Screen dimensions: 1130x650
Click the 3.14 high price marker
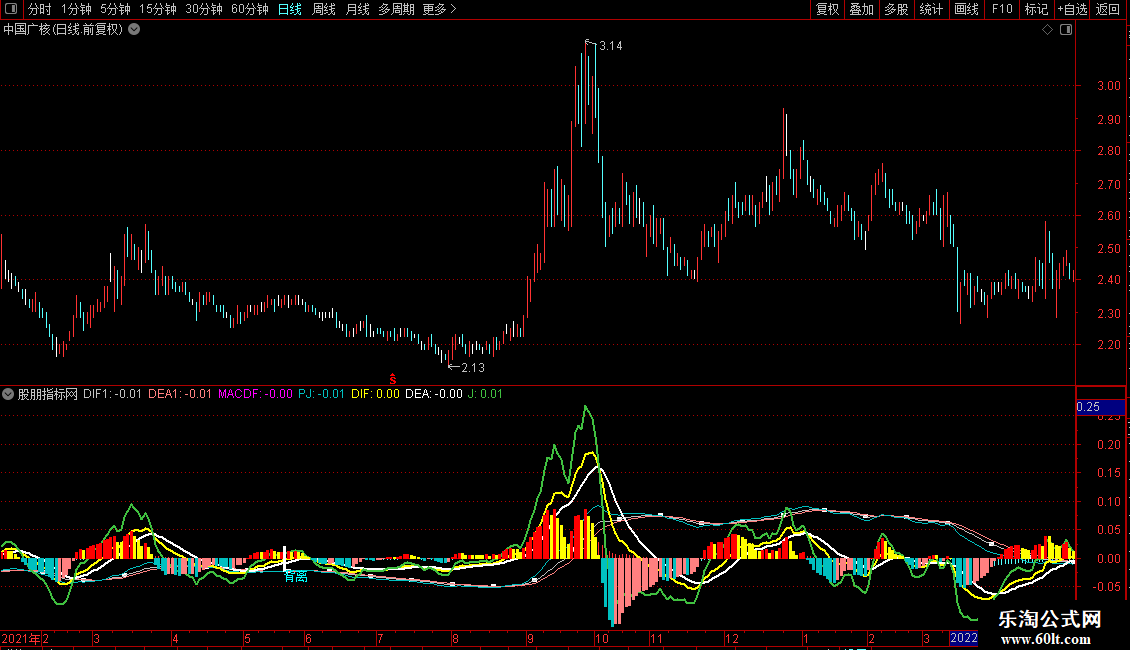610,46
